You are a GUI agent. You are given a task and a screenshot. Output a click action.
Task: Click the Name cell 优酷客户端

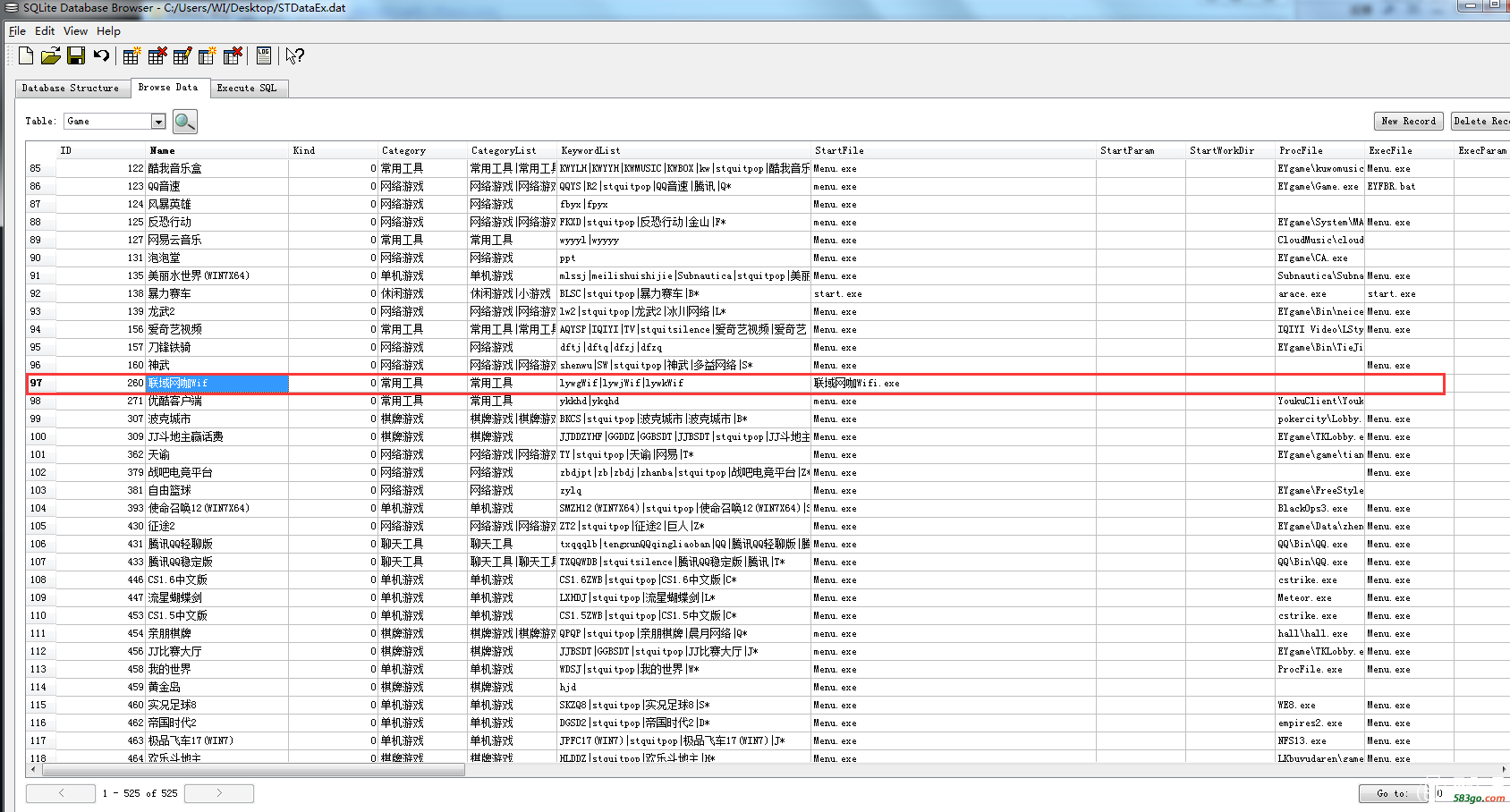(x=217, y=401)
